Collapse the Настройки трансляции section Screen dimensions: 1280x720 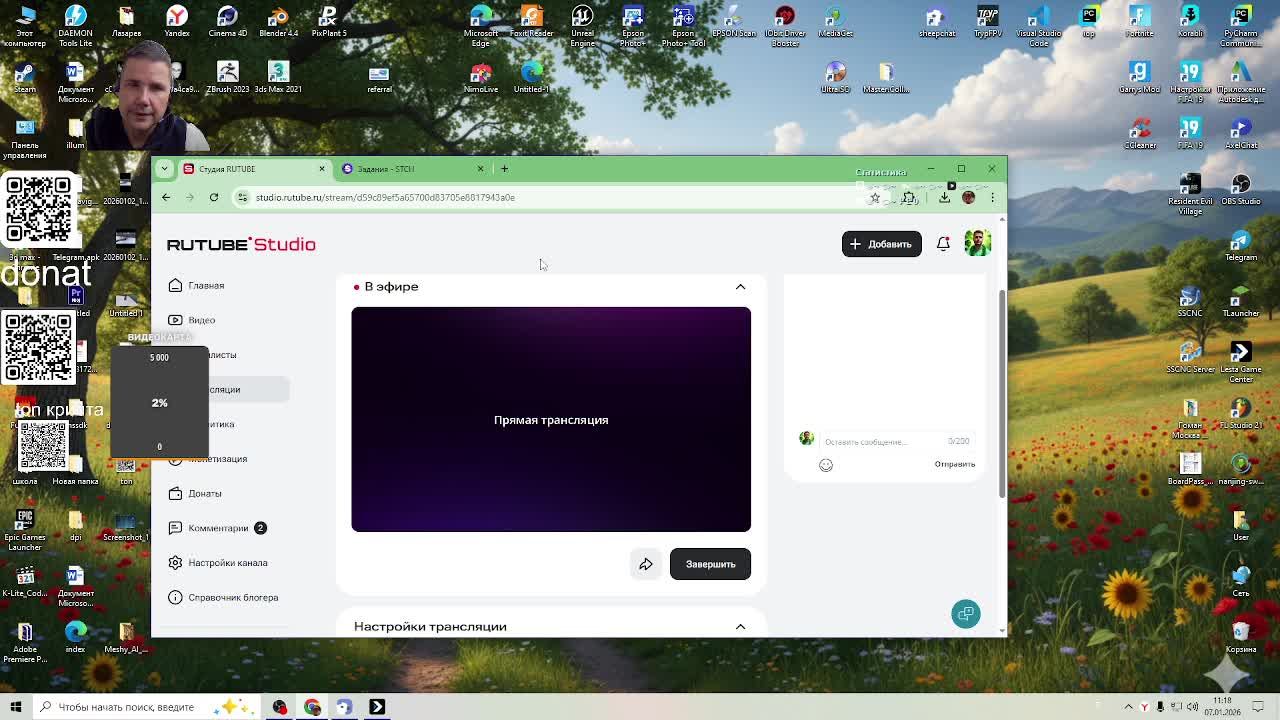[x=740, y=627]
